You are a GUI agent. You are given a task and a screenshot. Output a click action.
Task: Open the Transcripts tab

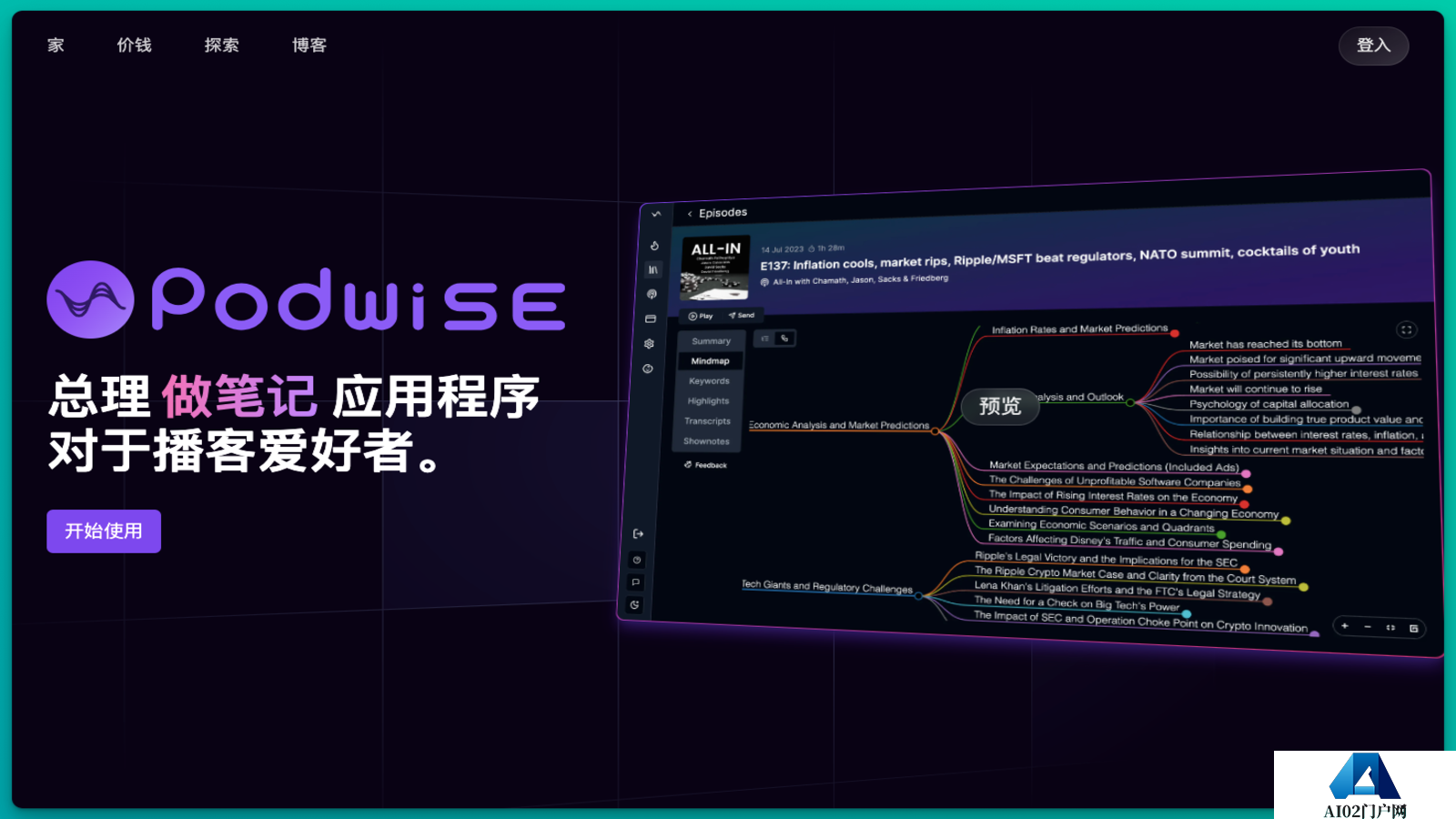tap(707, 421)
